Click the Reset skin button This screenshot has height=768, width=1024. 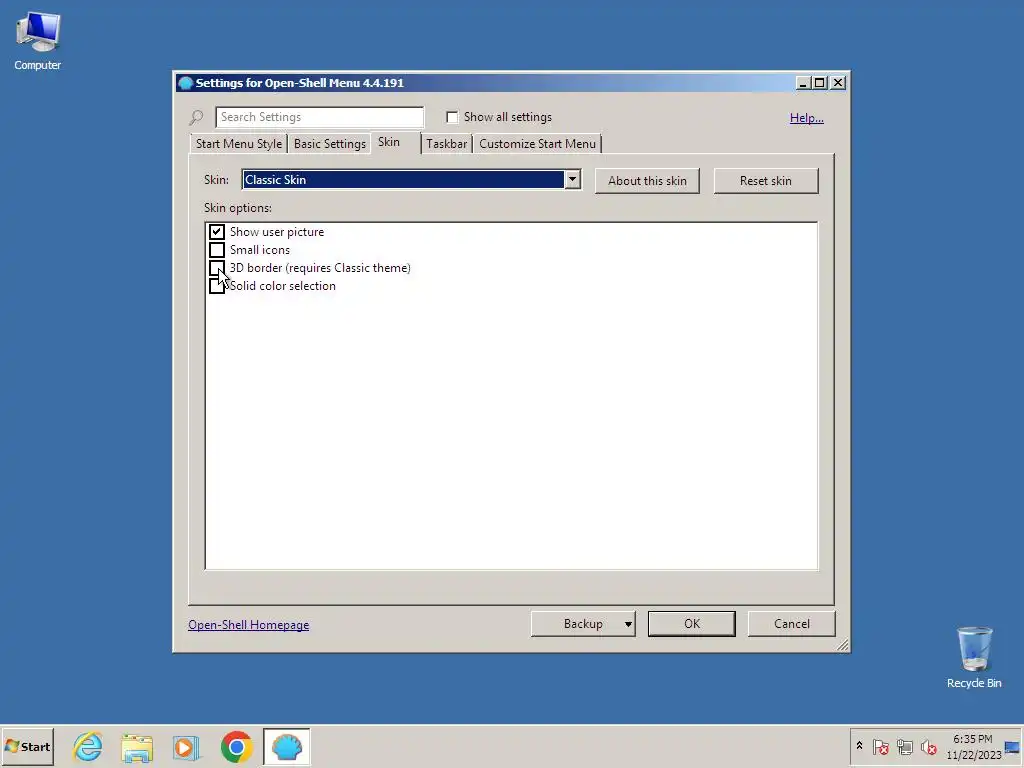tap(765, 181)
